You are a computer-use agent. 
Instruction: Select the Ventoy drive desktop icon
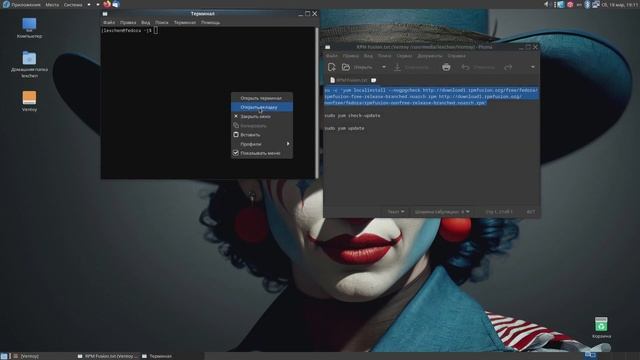(x=29, y=101)
